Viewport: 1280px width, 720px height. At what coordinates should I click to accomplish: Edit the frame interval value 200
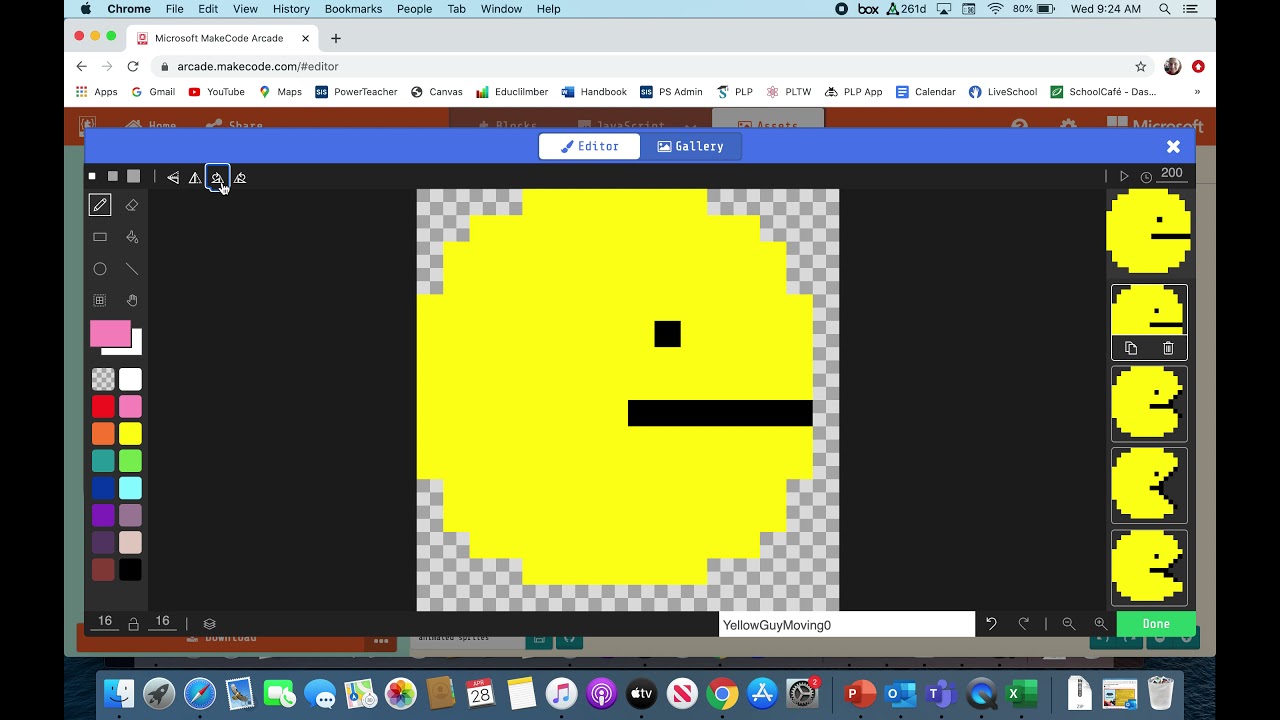click(x=1171, y=174)
